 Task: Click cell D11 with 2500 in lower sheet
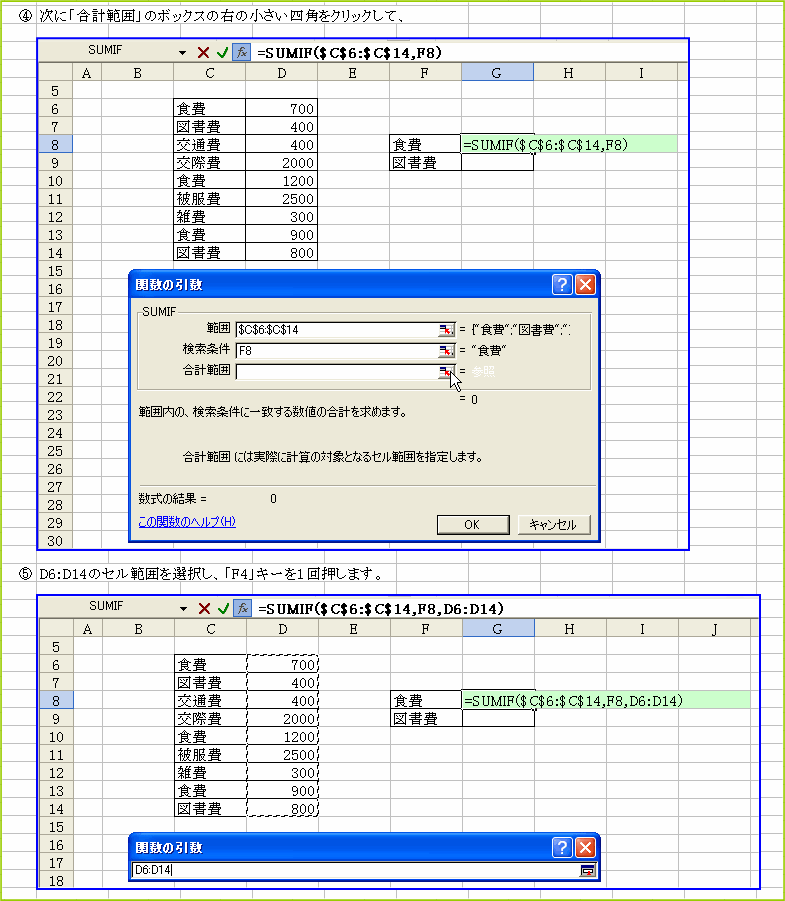283,755
